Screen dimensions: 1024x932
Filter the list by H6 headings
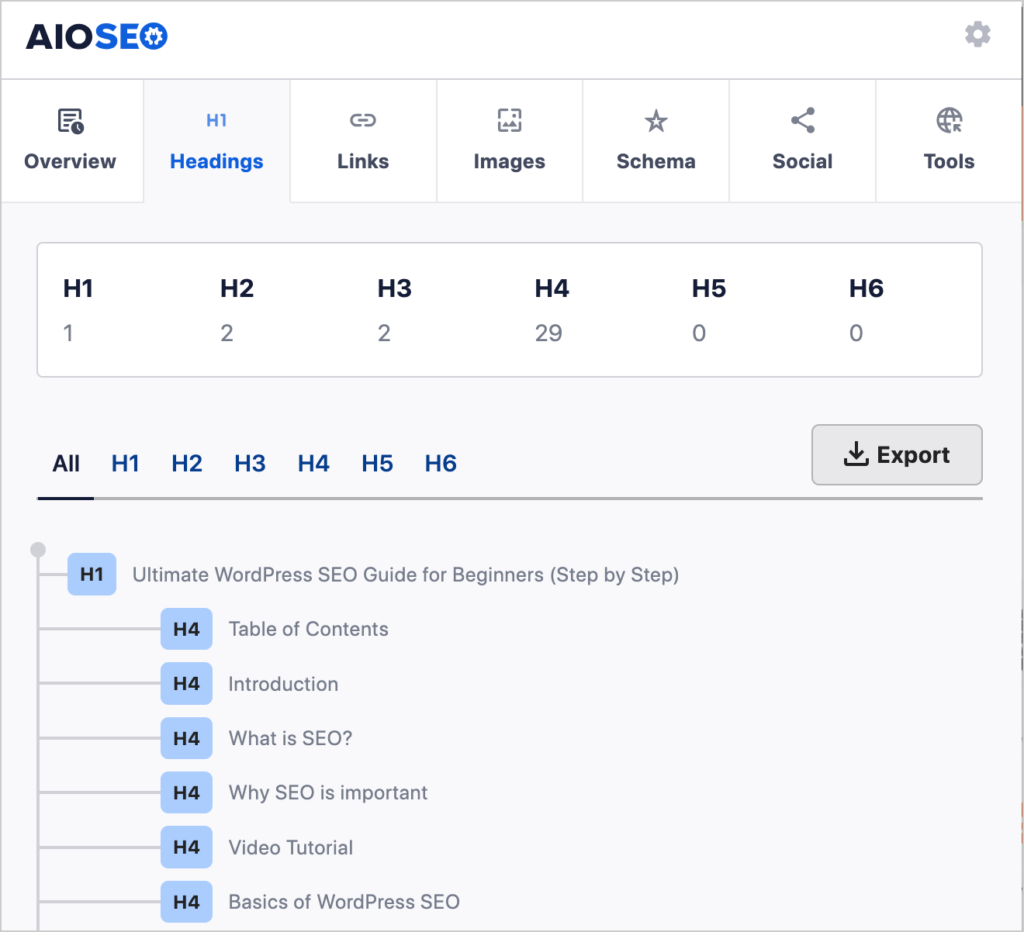[441, 464]
